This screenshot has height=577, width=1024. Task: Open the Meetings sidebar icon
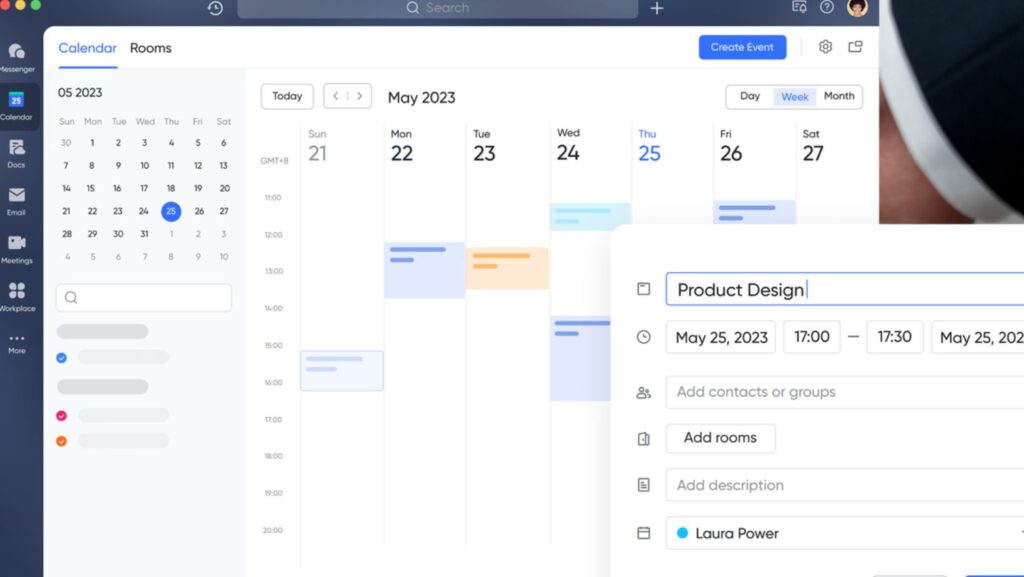click(x=17, y=245)
